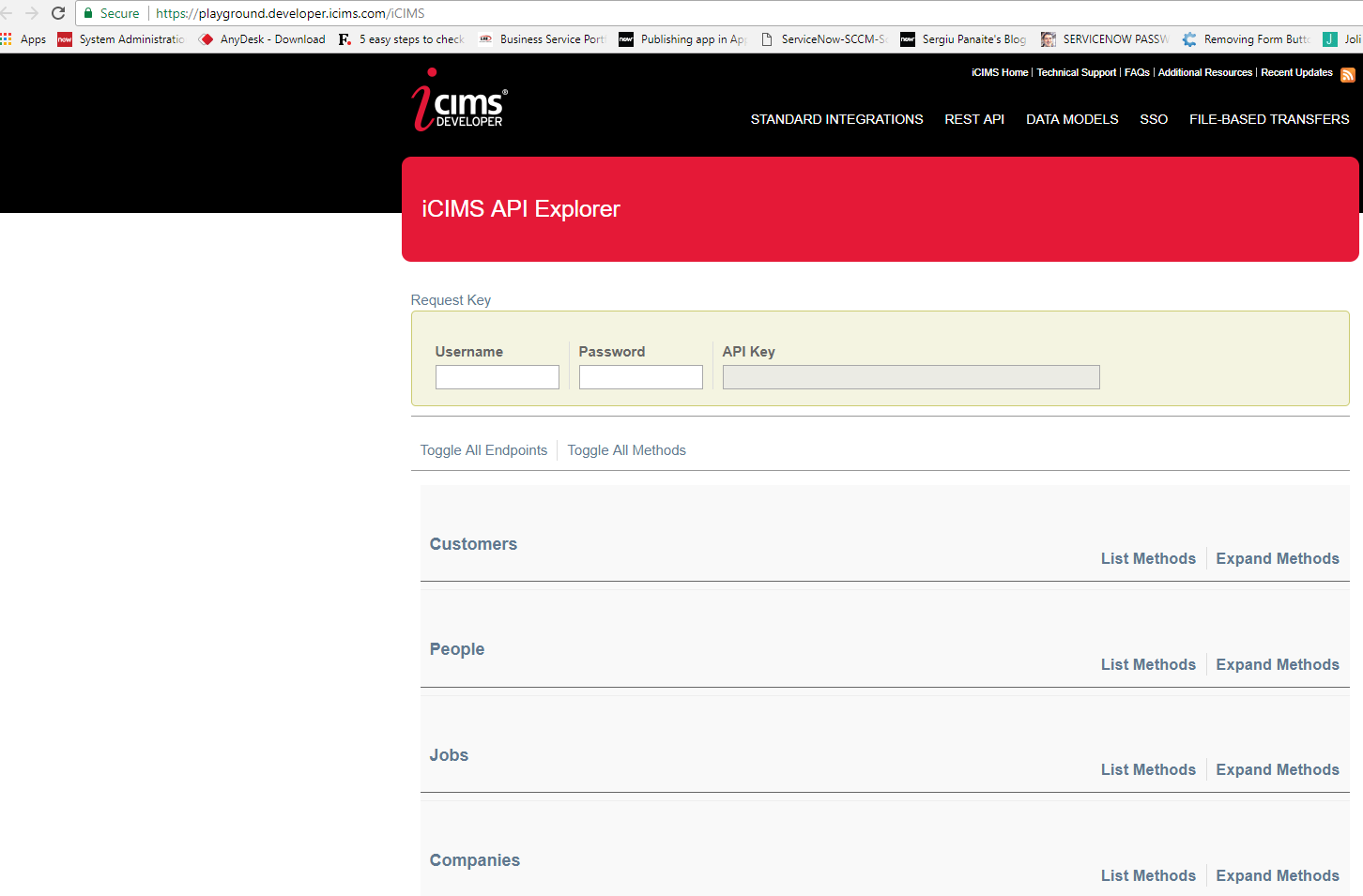Open SERVICENOW PASSW bookmark
The height and width of the screenshot is (896, 1363).
click(x=1105, y=39)
